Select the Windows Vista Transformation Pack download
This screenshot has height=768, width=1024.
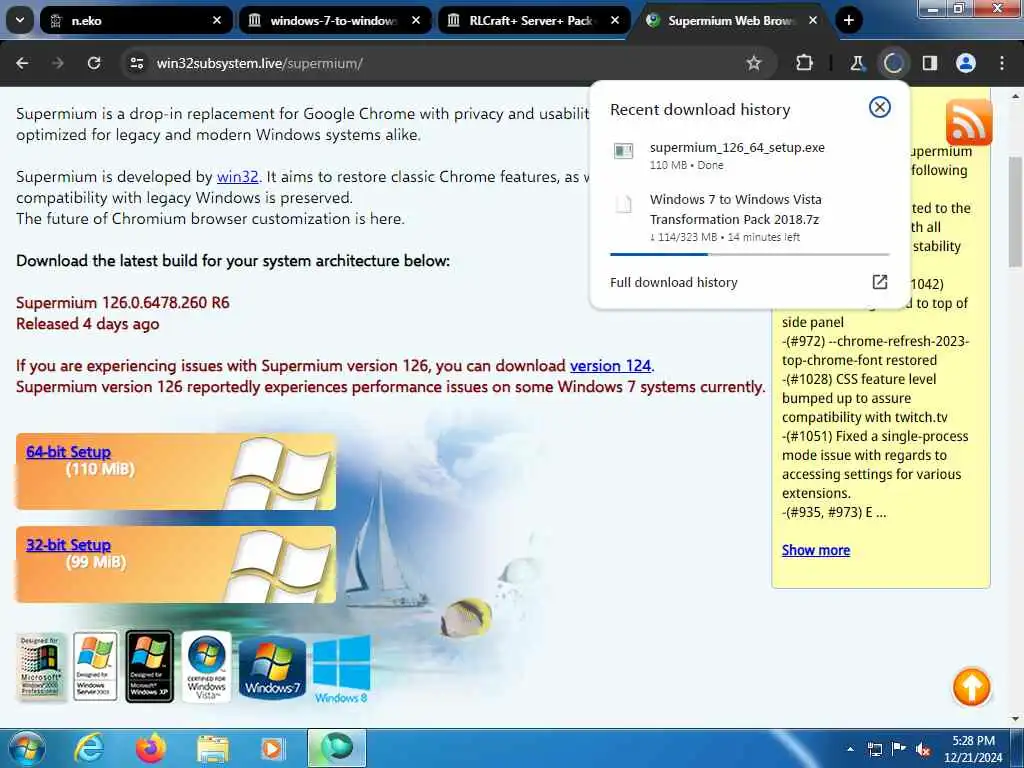coord(750,218)
